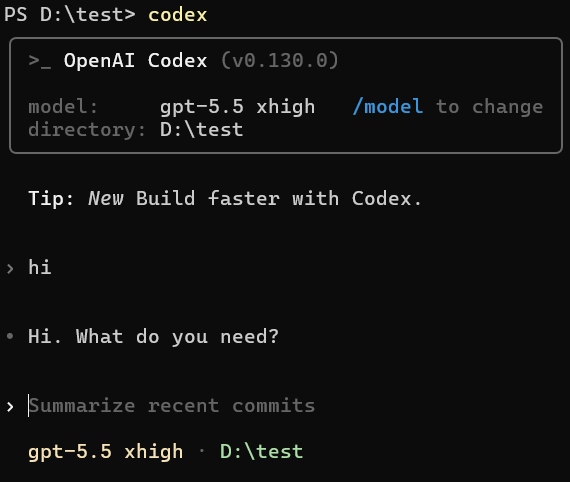The image size is (570, 482).
Task: Click the "OpenAI Codex" title text
Action: click(135, 60)
